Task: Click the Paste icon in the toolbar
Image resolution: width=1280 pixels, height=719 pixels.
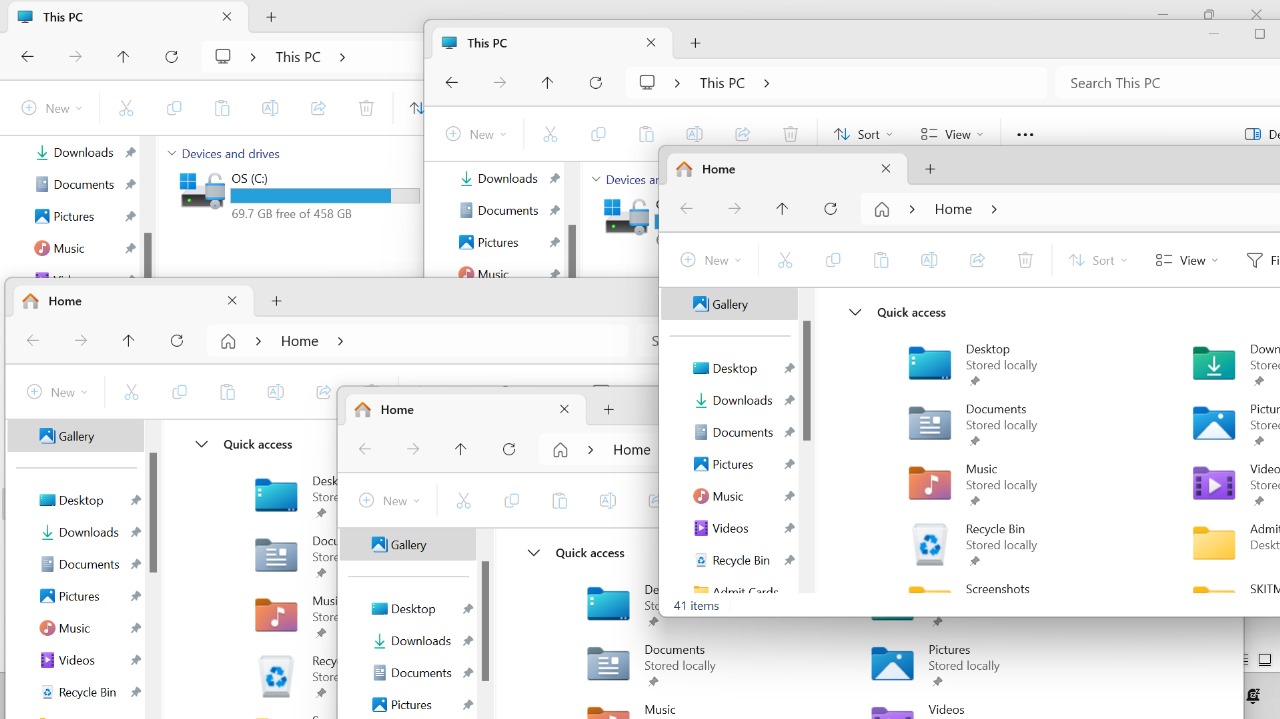Action: click(881, 260)
